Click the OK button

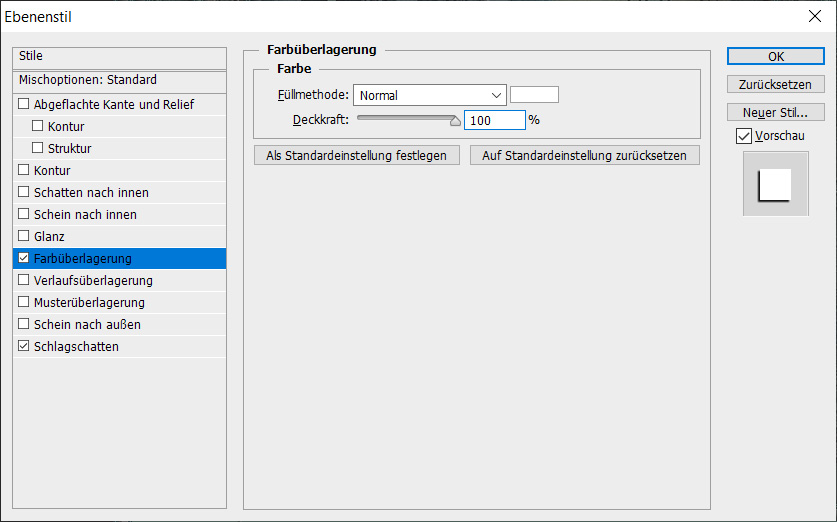coord(775,57)
